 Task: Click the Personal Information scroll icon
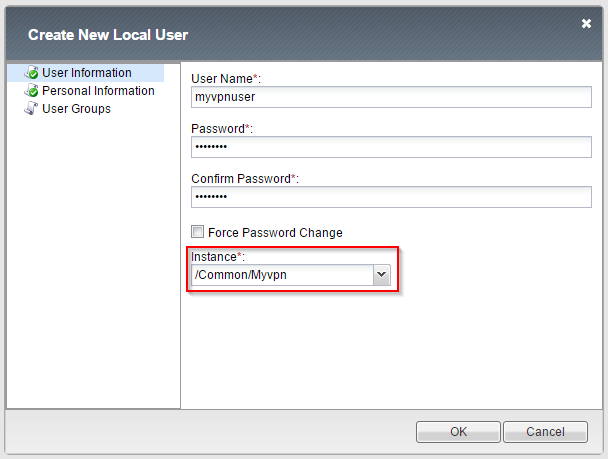[32, 91]
